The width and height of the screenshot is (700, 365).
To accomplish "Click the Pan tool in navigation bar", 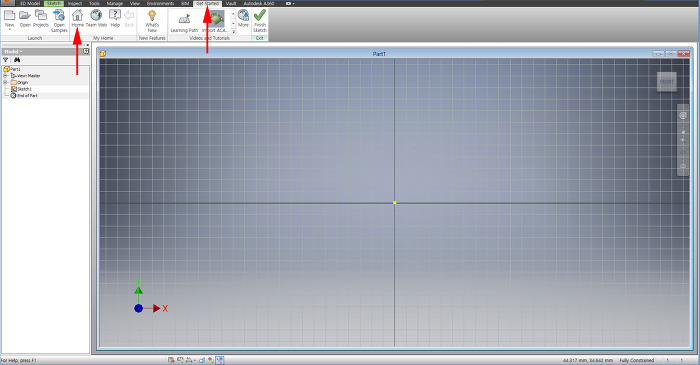I will click(x=683, y=132).
